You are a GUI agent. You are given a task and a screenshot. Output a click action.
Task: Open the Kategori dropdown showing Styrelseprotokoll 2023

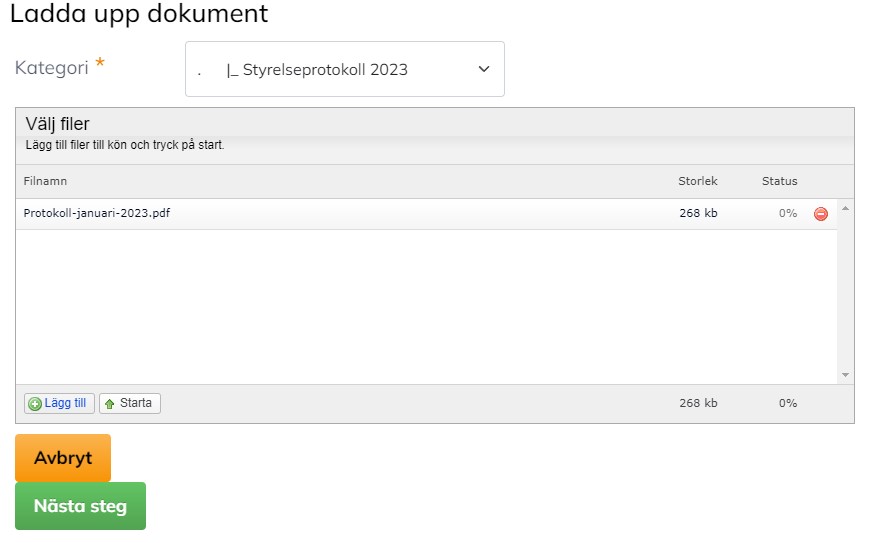[x=344, y=69]
